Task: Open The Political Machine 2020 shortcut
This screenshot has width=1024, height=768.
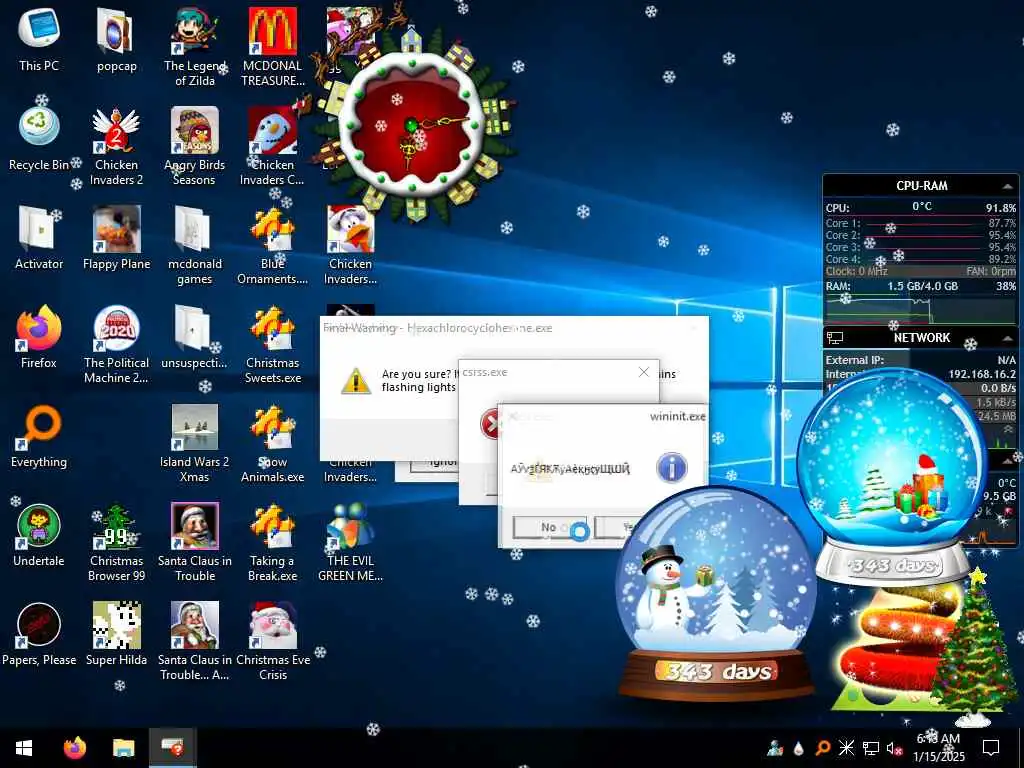Action: tap(116, 345)
